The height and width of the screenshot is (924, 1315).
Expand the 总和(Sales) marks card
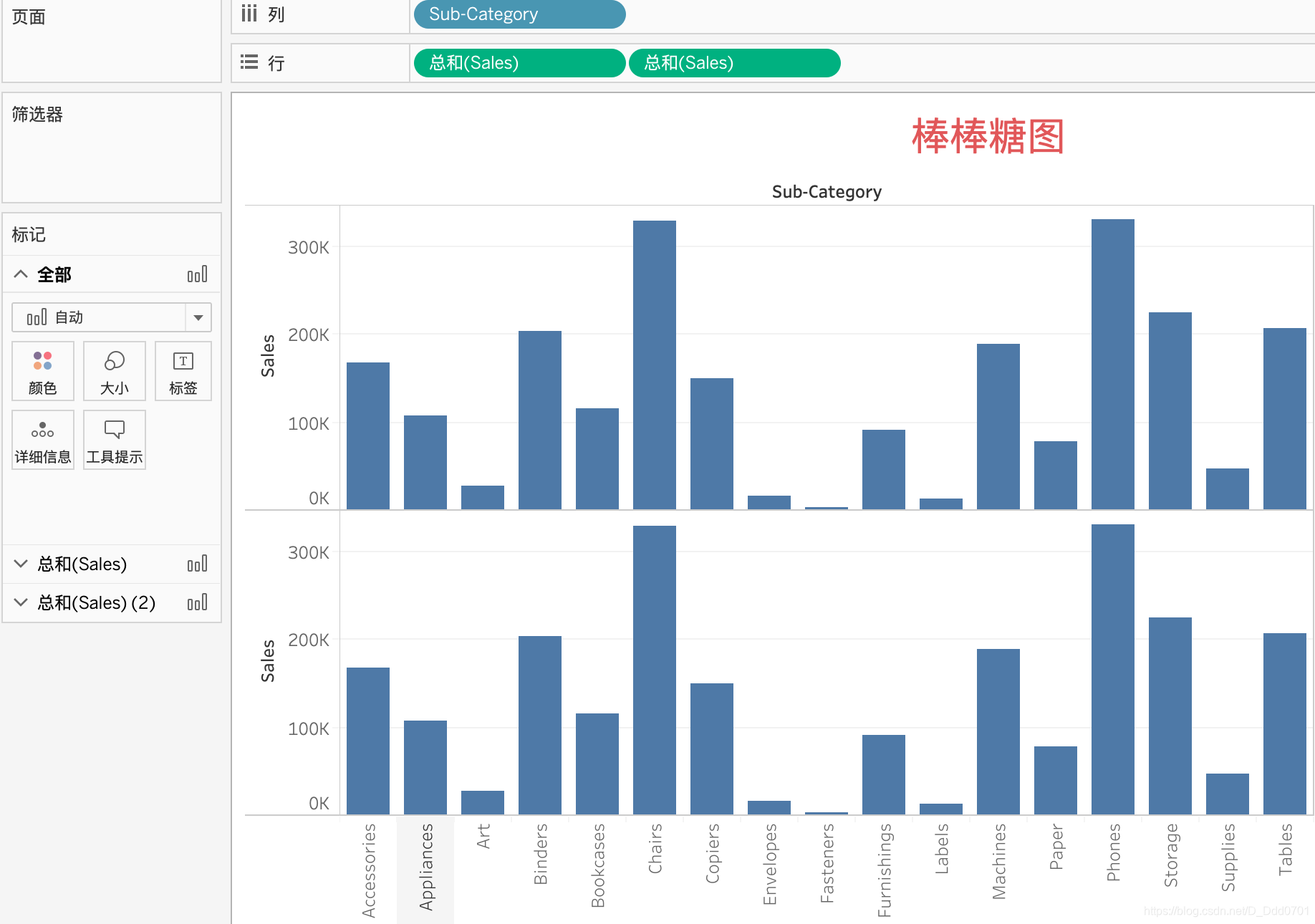pos(21,564)
